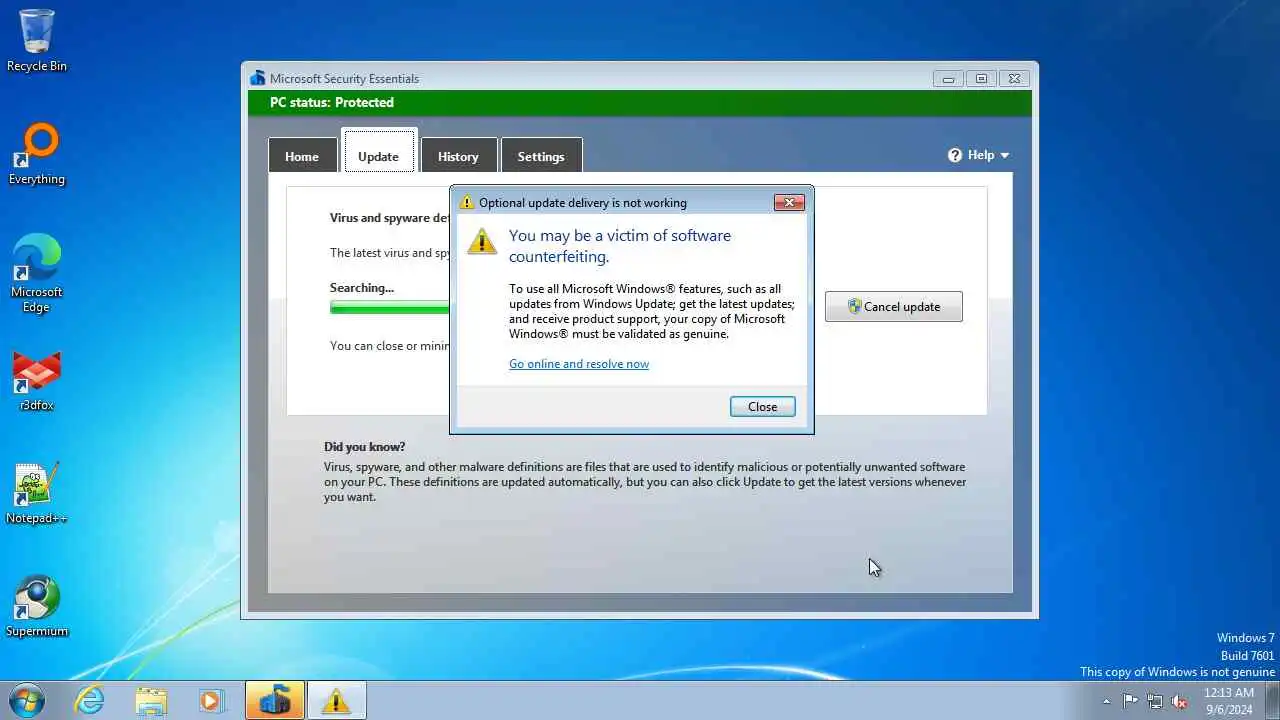The image size is (1280, 720).
Task: Click the muted volume tray icon
Action: [x=1180, y=701]
